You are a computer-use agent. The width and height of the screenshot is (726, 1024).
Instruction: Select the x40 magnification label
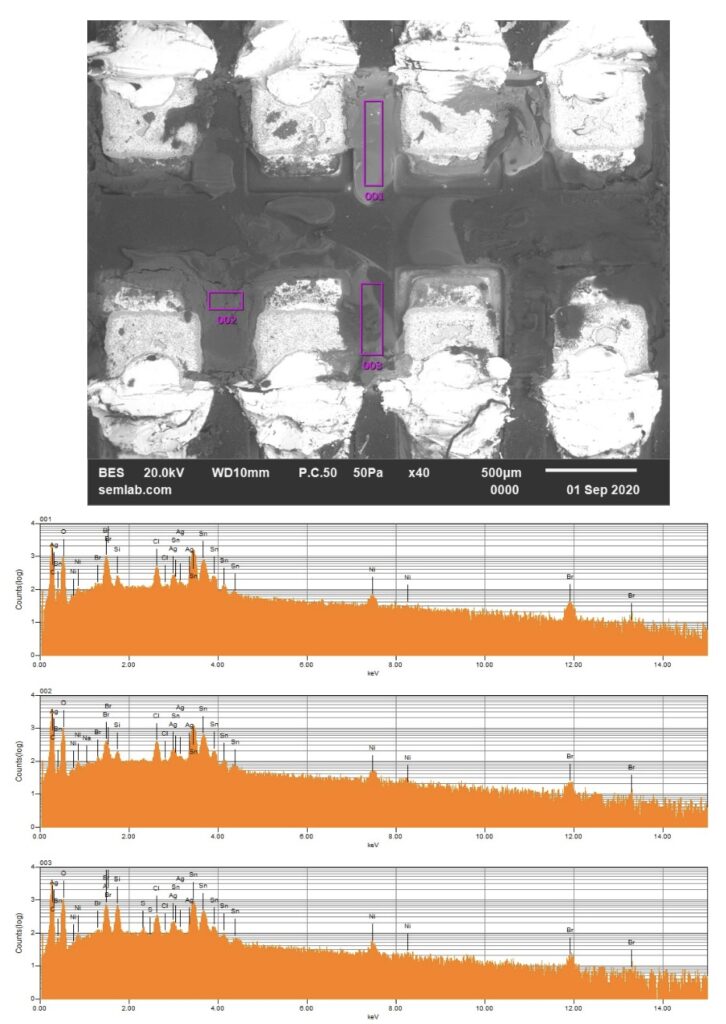click(x=416, y=472)
